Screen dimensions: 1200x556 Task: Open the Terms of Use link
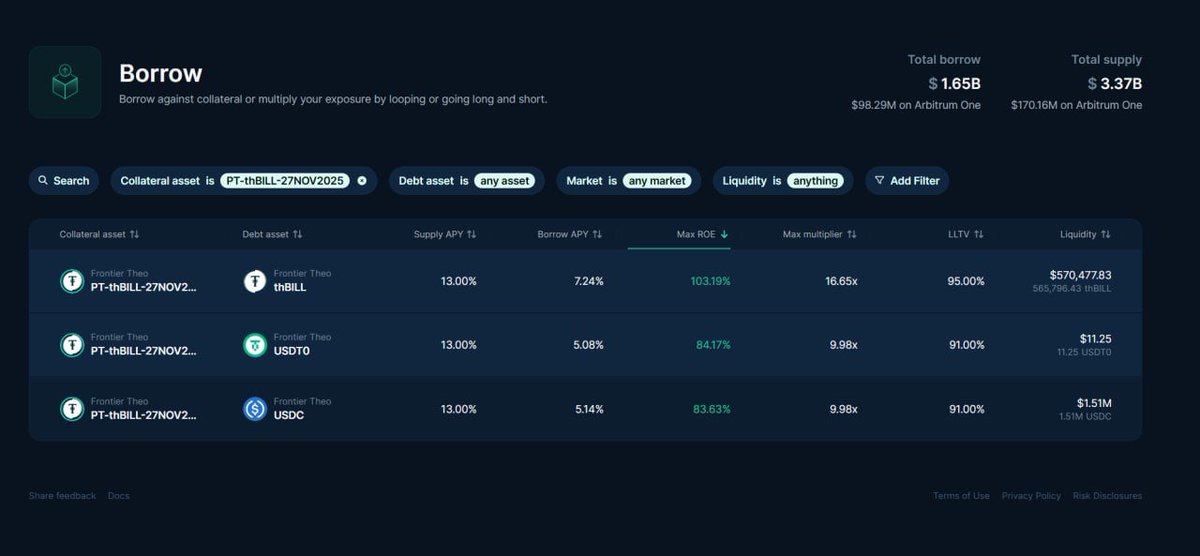961,496
